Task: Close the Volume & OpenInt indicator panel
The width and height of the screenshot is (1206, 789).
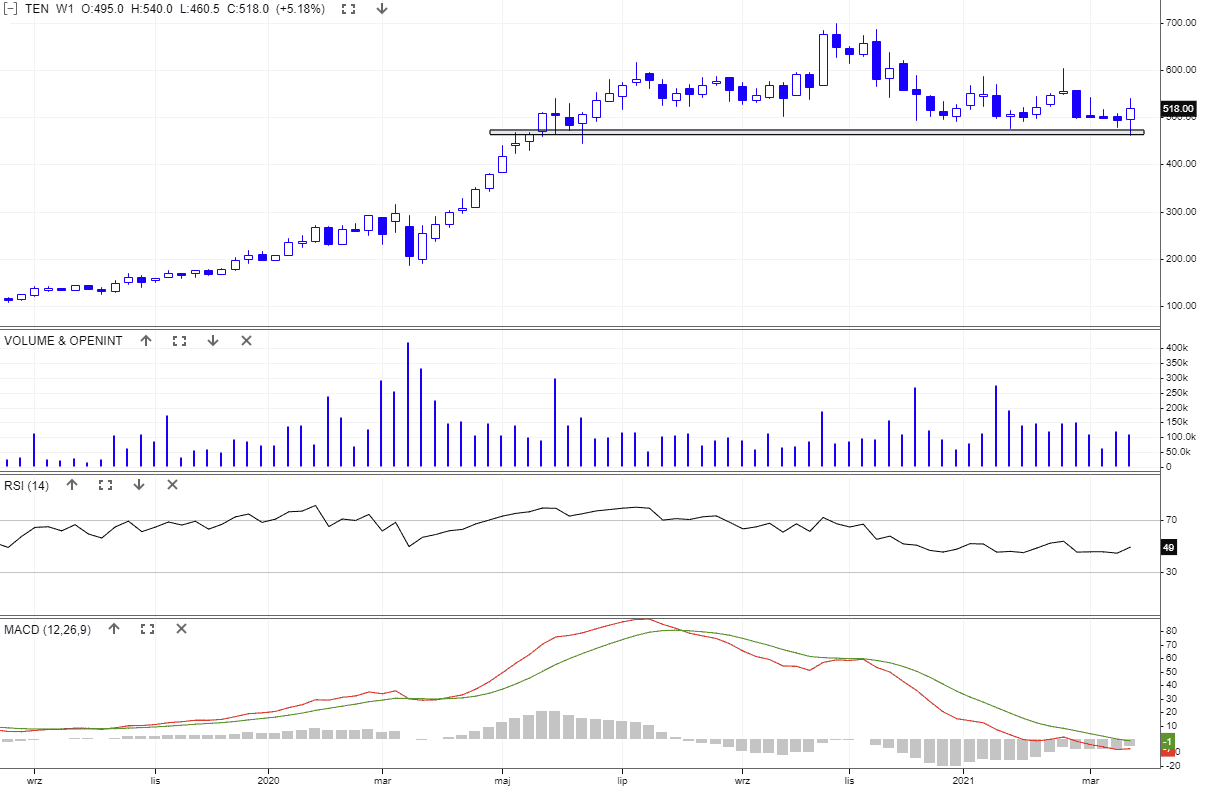Action: 246,341
